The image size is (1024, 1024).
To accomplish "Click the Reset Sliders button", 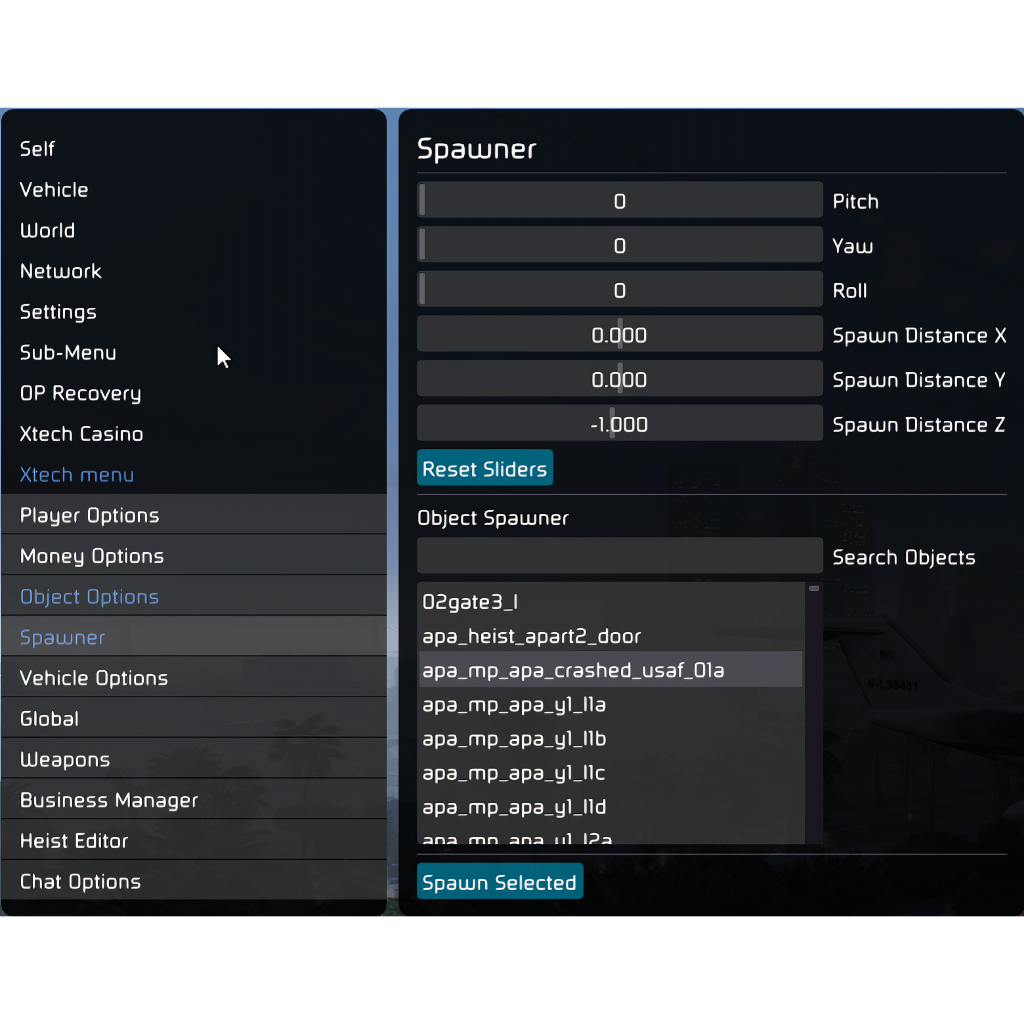I will [x=485, y=469].
